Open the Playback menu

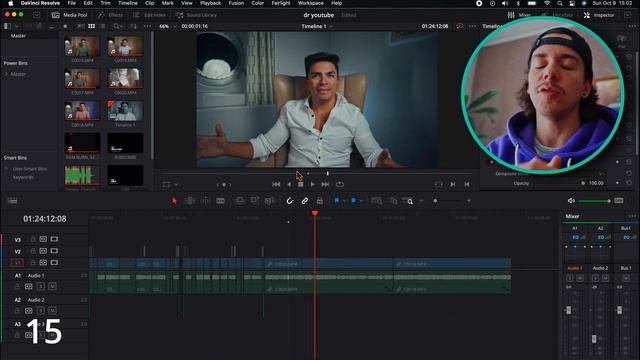210,3
